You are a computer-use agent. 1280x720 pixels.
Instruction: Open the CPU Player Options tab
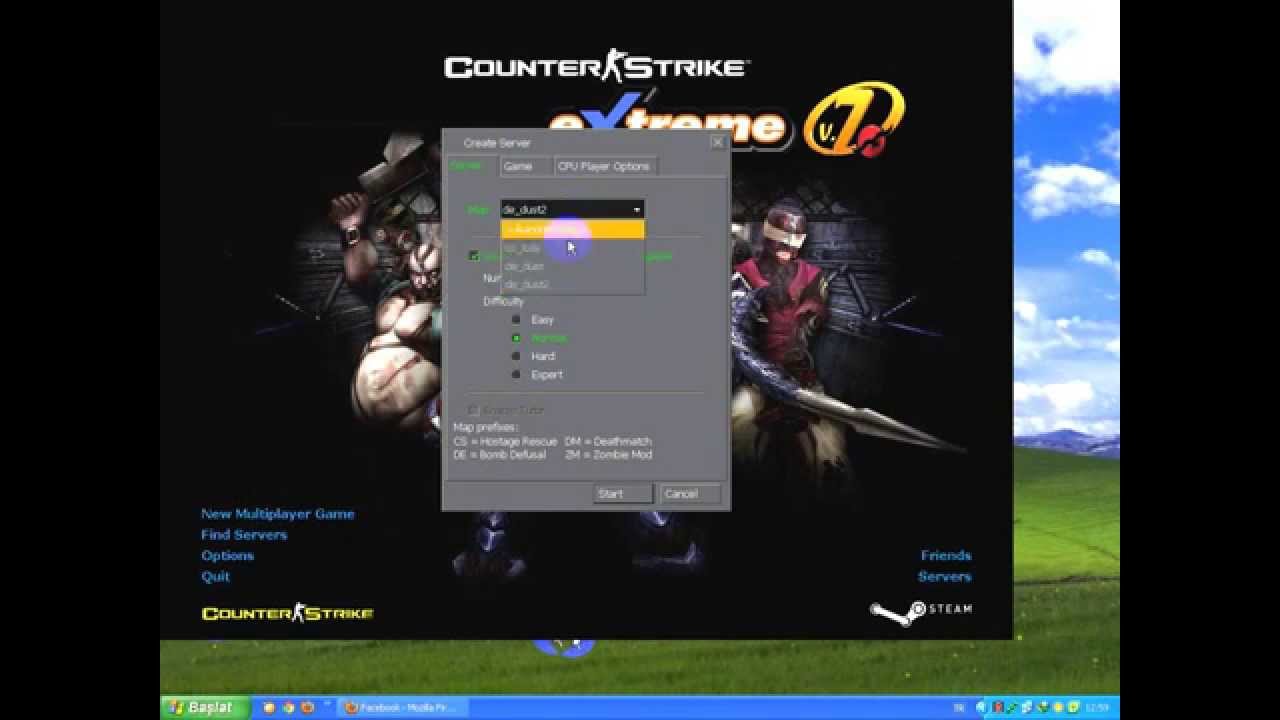tap(604, 166)
